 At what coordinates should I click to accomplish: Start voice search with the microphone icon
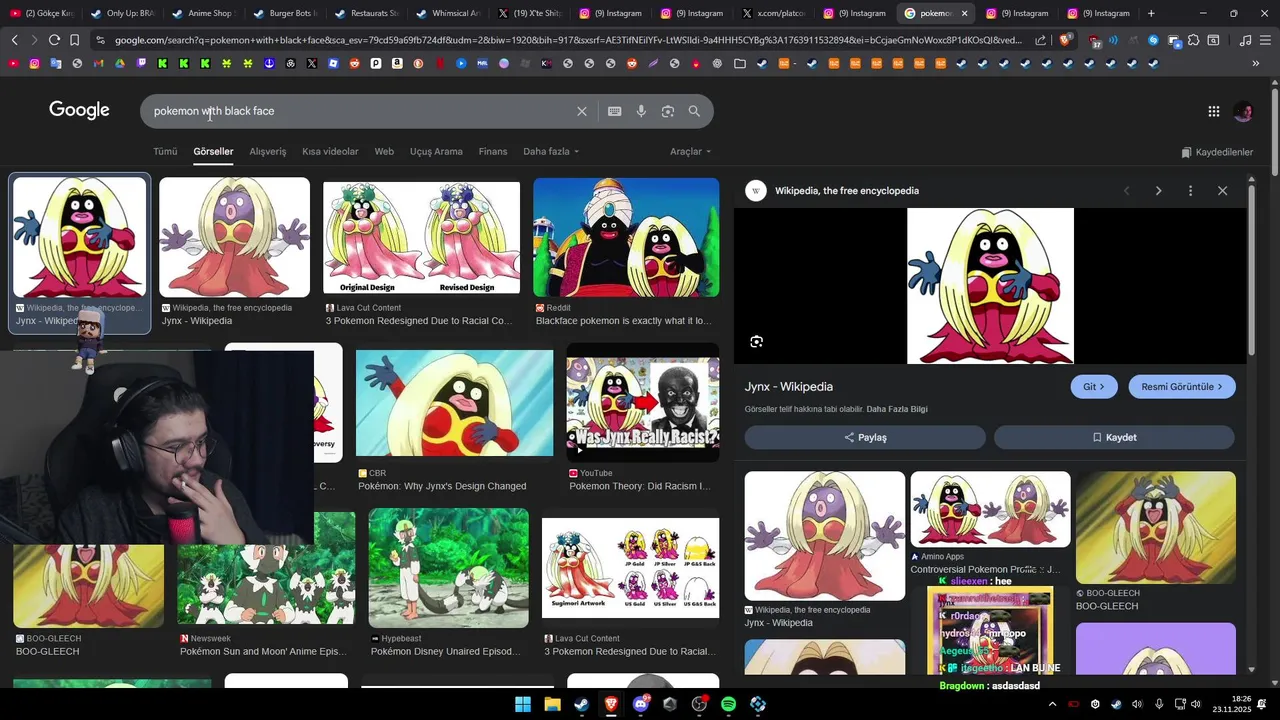(x=641, y=111)
